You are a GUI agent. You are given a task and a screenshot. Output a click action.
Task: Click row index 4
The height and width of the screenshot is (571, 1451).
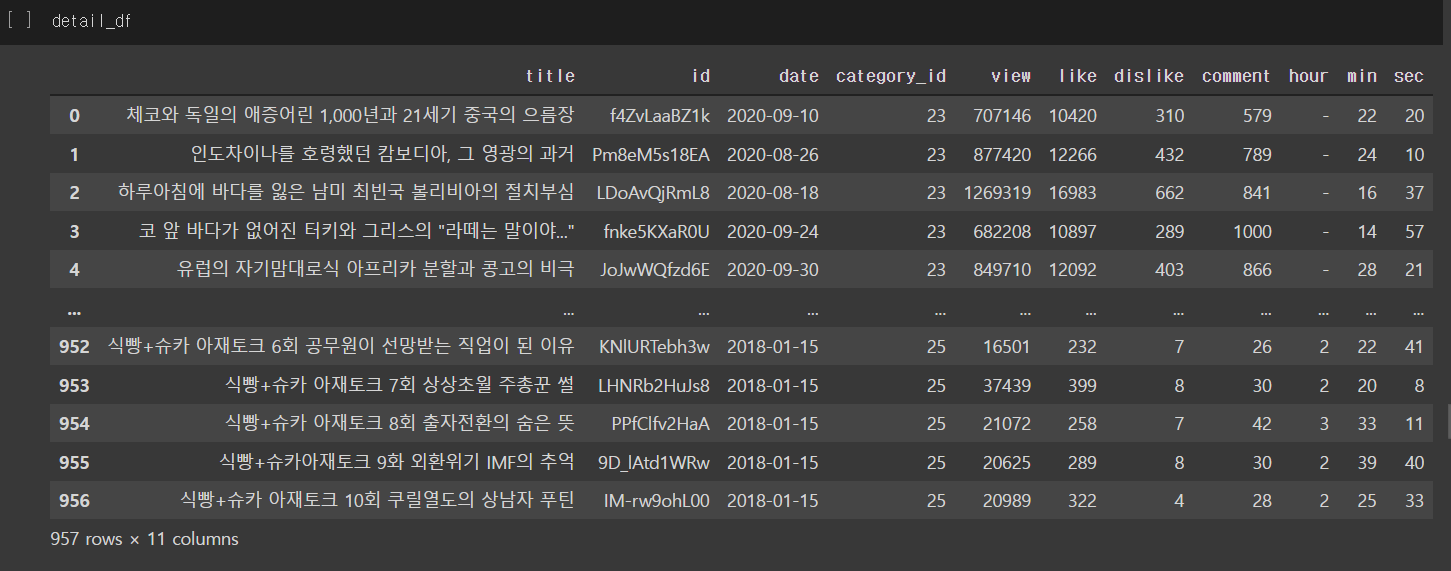click(x=74, y=270)
